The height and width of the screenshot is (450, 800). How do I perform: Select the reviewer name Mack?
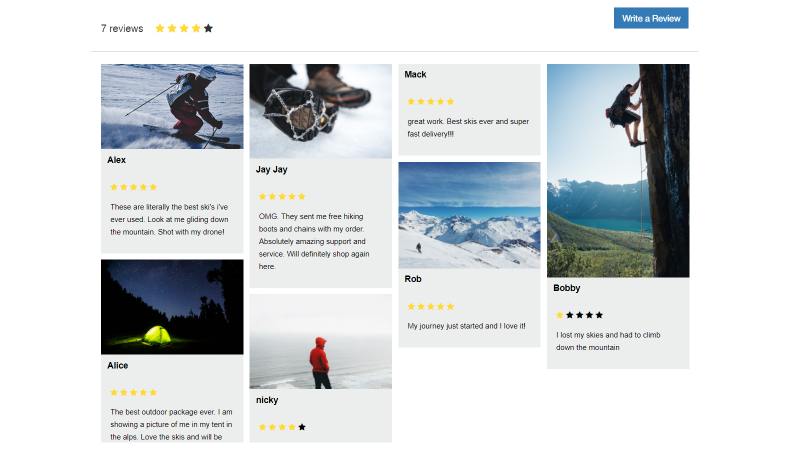click(x=415, y=74)
